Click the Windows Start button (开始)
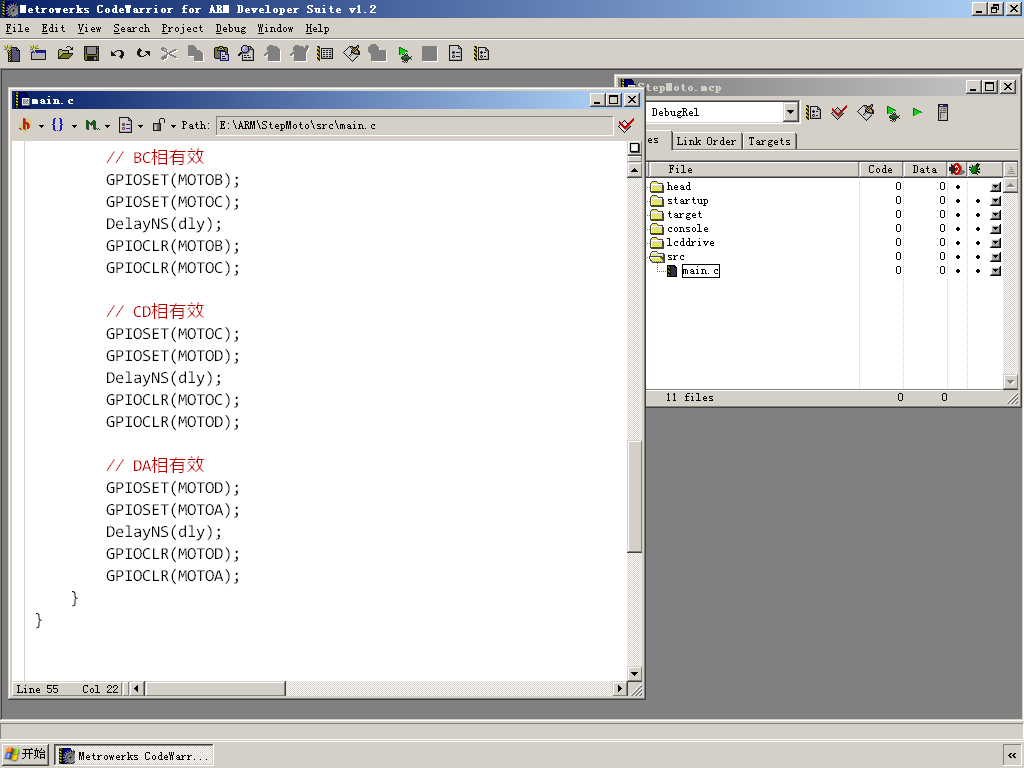This screenshot has height=768, width=1024. point(25,755)
